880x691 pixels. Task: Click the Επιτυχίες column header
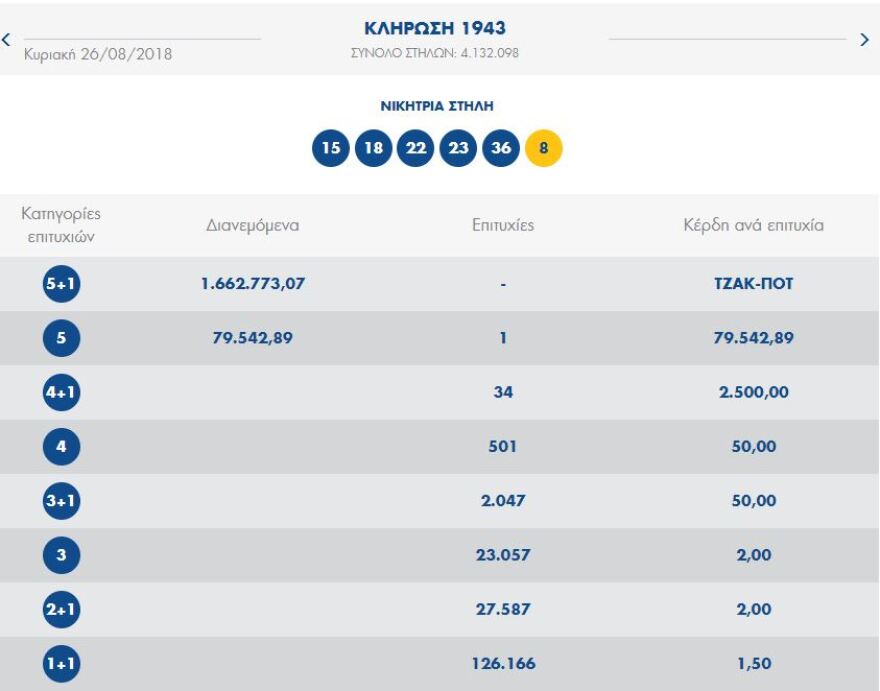click(x=503, y=226)
